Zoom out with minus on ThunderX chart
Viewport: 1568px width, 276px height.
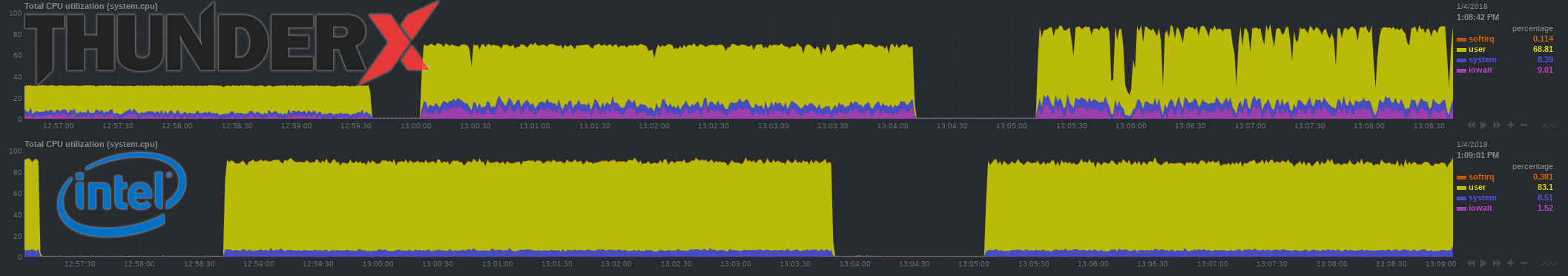1523,125
